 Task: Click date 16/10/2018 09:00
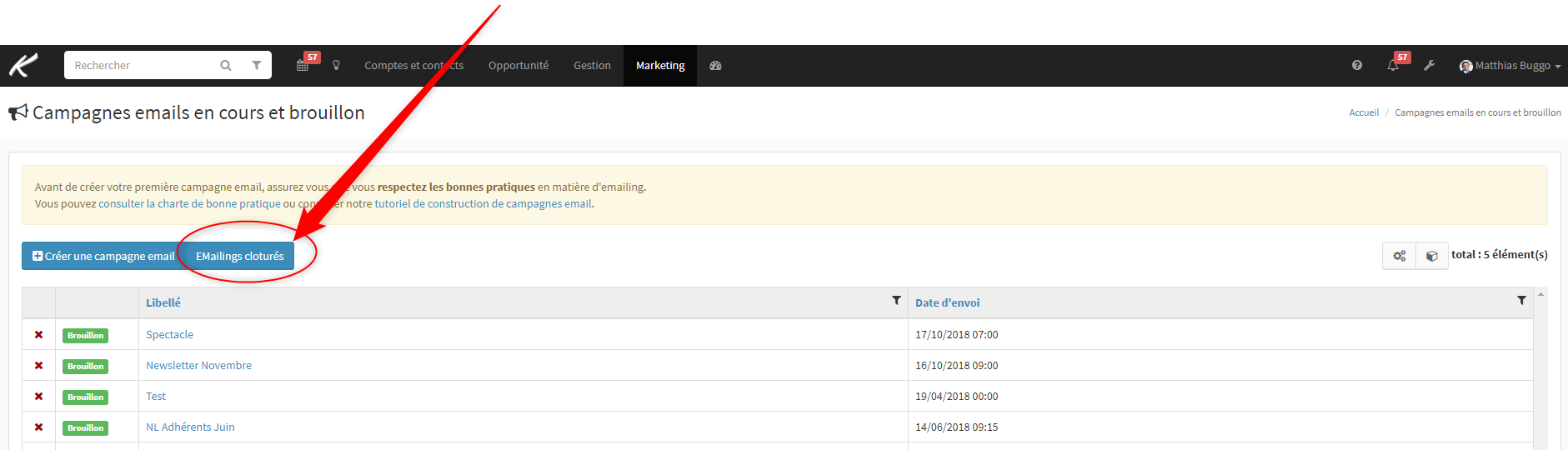tap(956, 365)
